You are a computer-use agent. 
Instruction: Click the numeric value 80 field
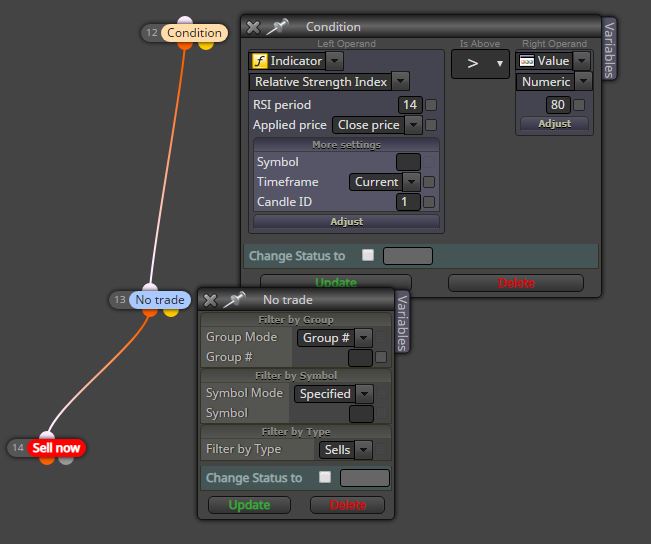pos(558,105)
